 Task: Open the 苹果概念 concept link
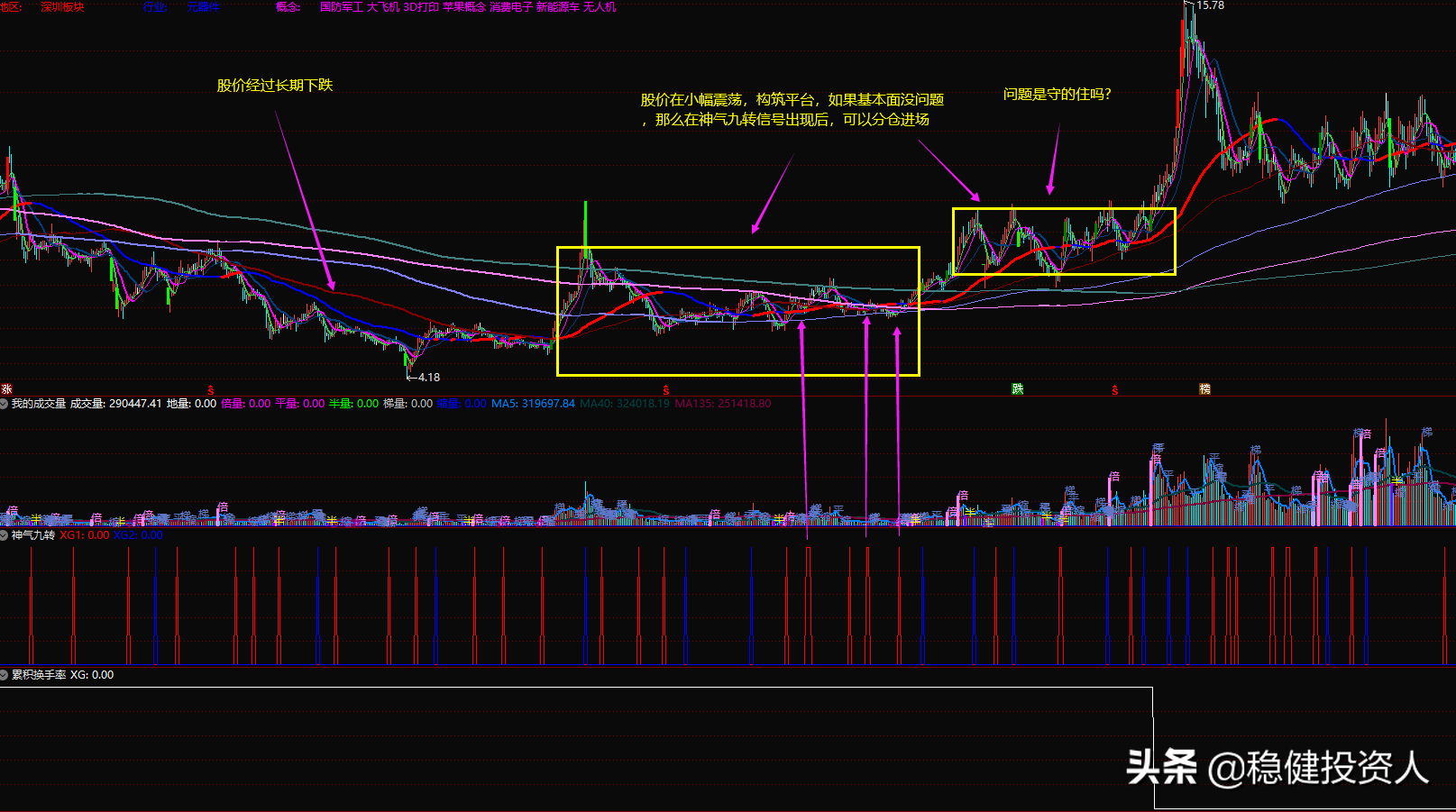[464, 7]
